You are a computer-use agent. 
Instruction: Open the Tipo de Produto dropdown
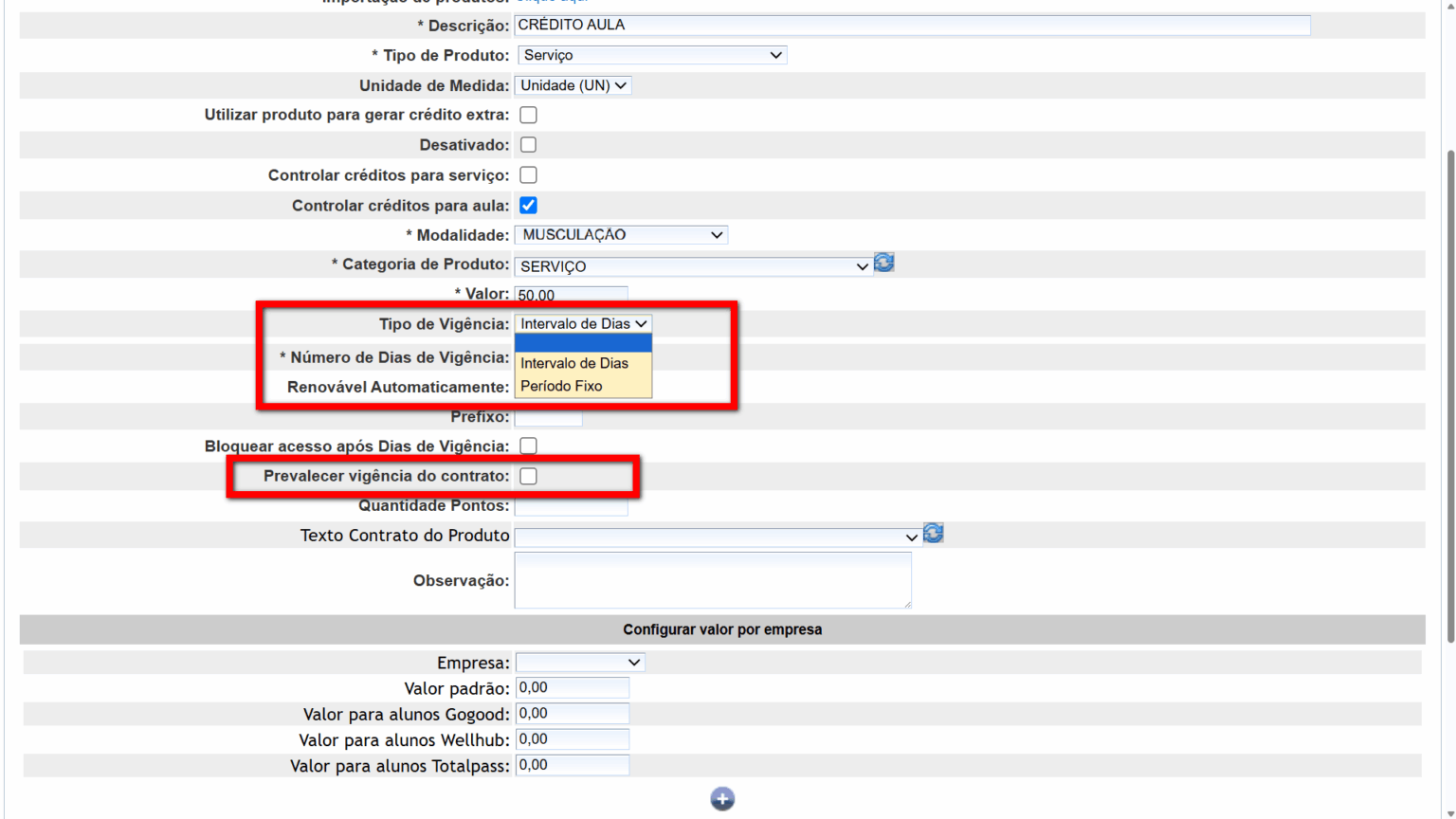[651, 56]
